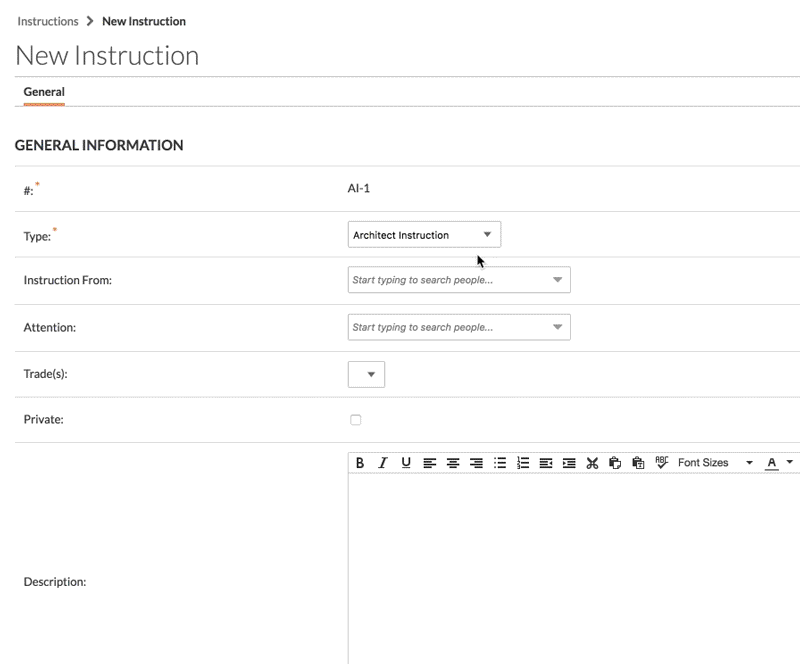This screenshot has height=664, width=800.
Task: Run the spell check tool
Action: click(662, 462)
